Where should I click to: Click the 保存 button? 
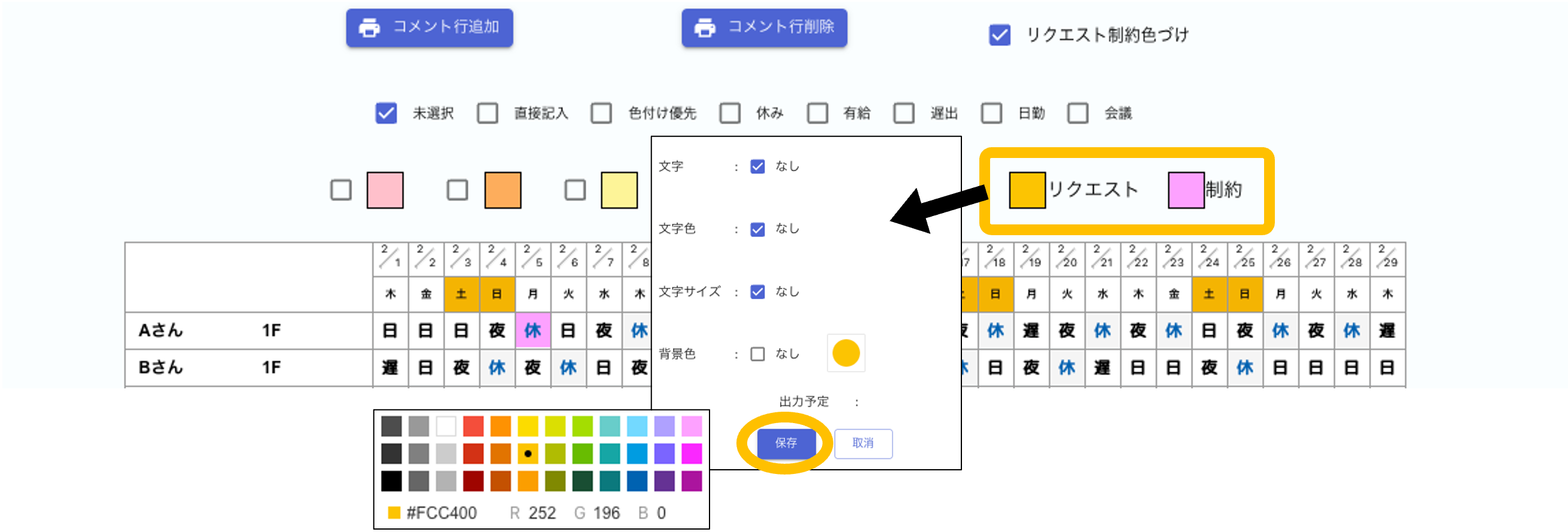(x=786, y=443)
